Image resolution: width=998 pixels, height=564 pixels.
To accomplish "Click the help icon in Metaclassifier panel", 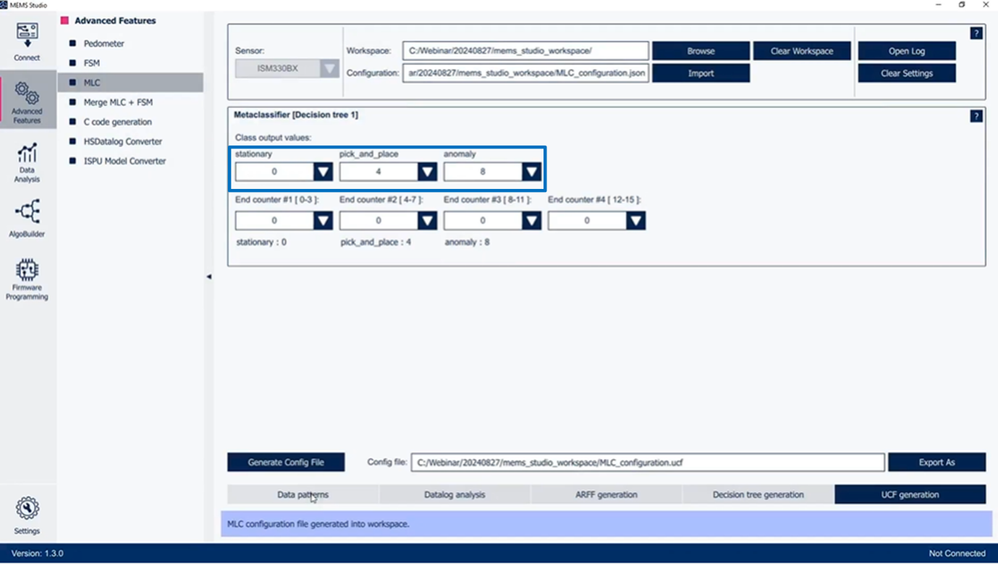I will pyautogui.click(x=976, y=116).
